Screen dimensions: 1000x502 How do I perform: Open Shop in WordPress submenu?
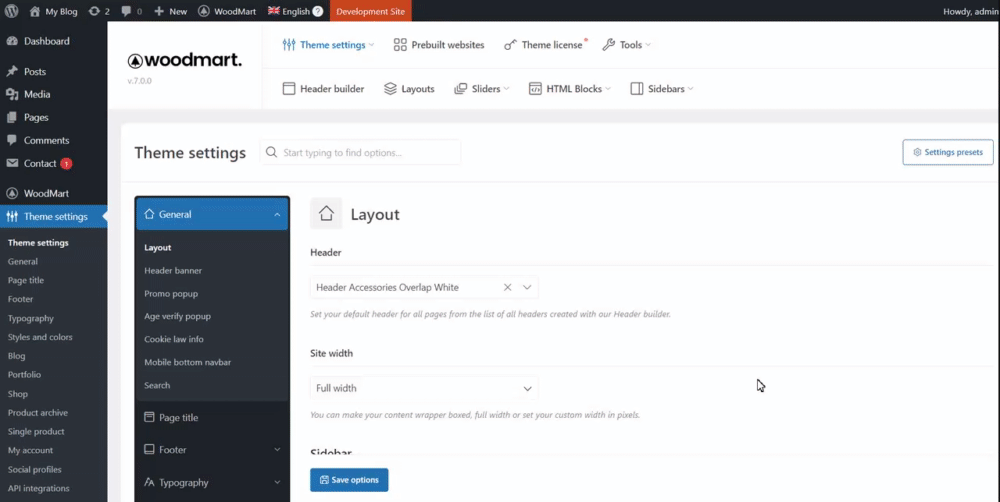[17, 394]
